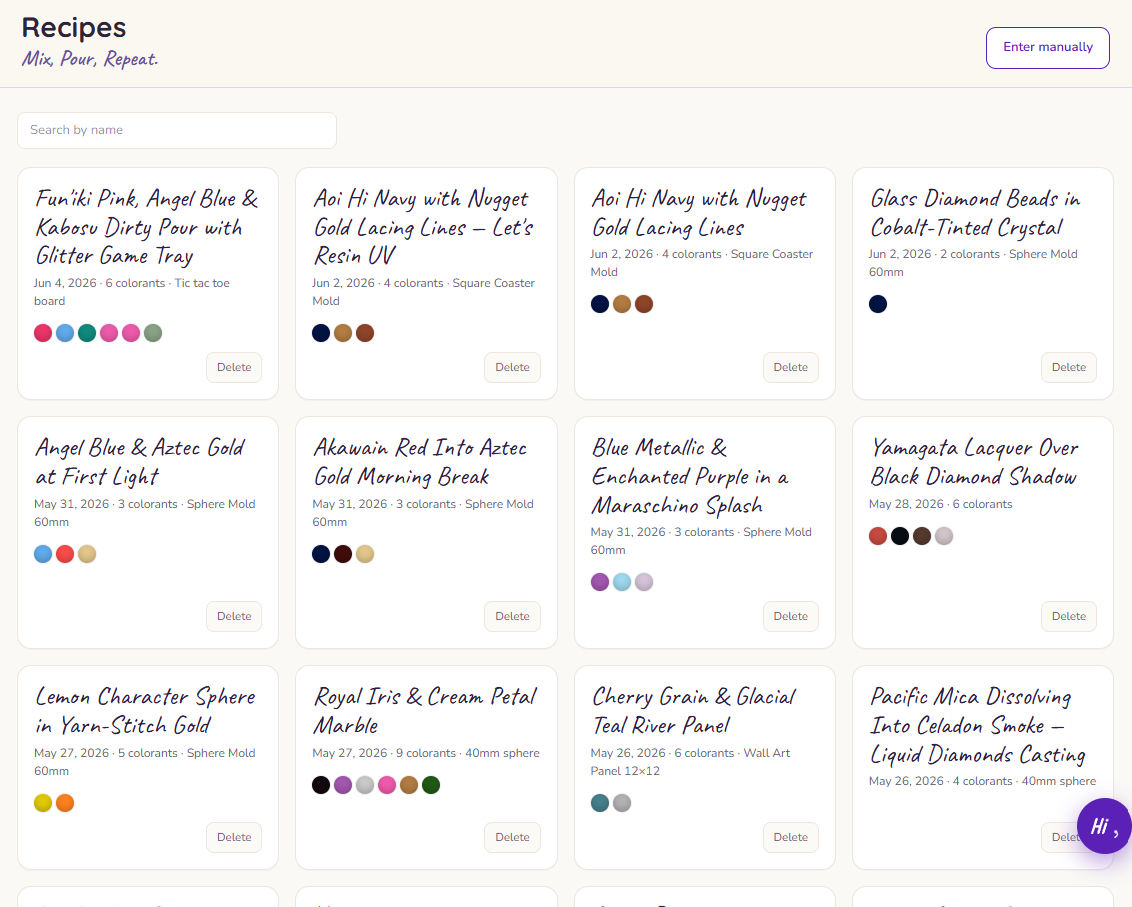Click yellow swatch on Lemon Character Sphere card
The image size is (1132, 907).
pyautogui.click(x=43, y=803)
